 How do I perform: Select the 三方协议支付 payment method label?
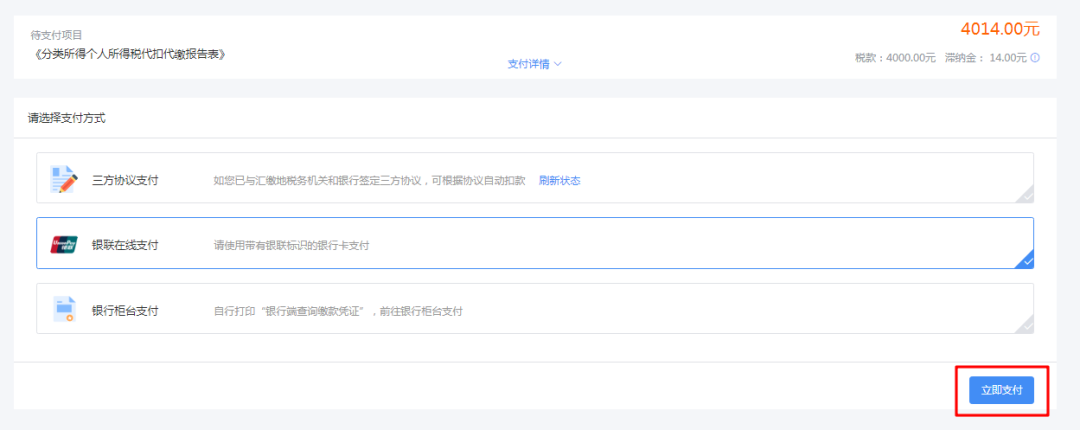point(125,181)
